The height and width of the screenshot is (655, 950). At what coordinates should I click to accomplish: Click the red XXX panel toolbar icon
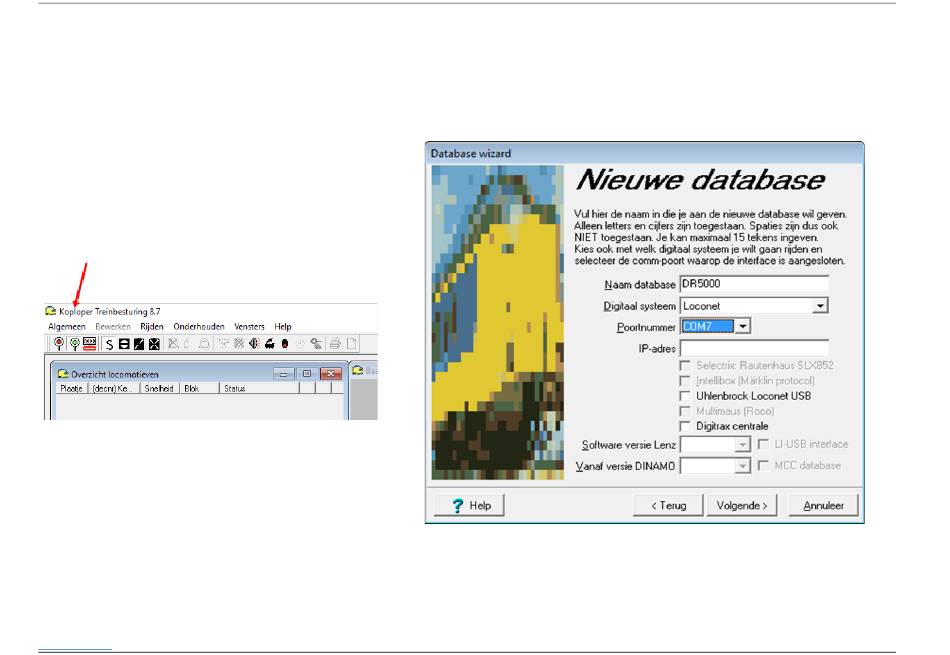point(90,344)
